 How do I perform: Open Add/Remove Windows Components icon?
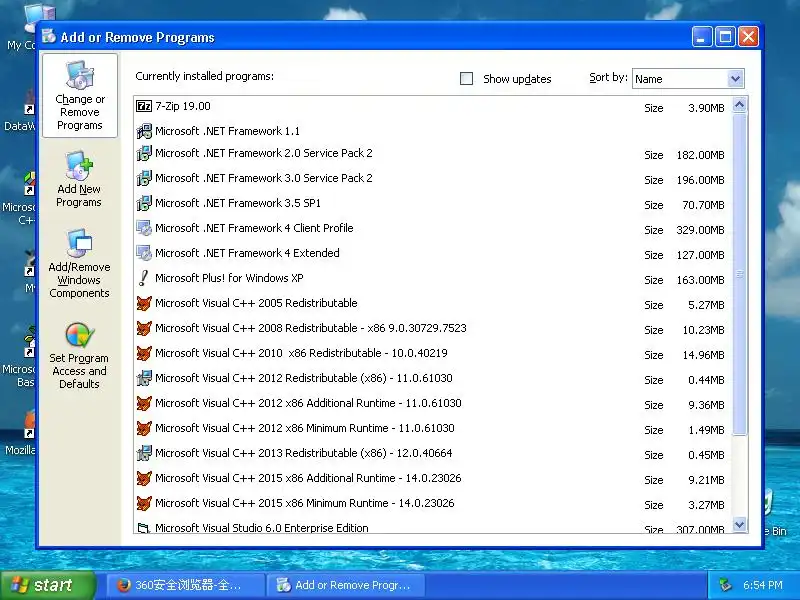(79, 243)
